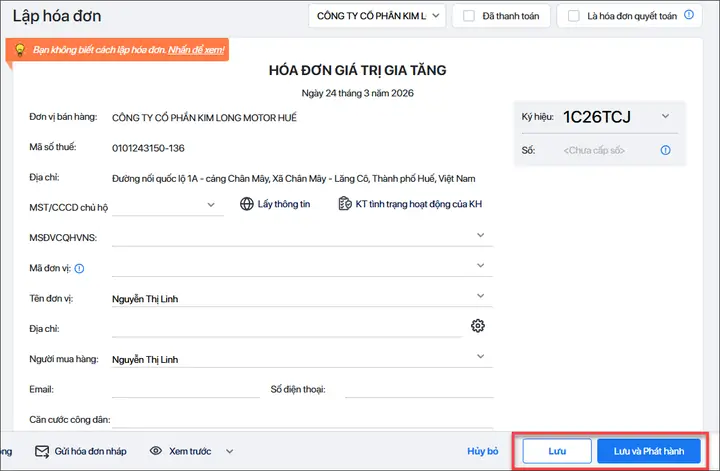Screen dimensions: 720x471
Task: Expand the Người mua hàng dropdown arrow
Action: pos(480,356)
